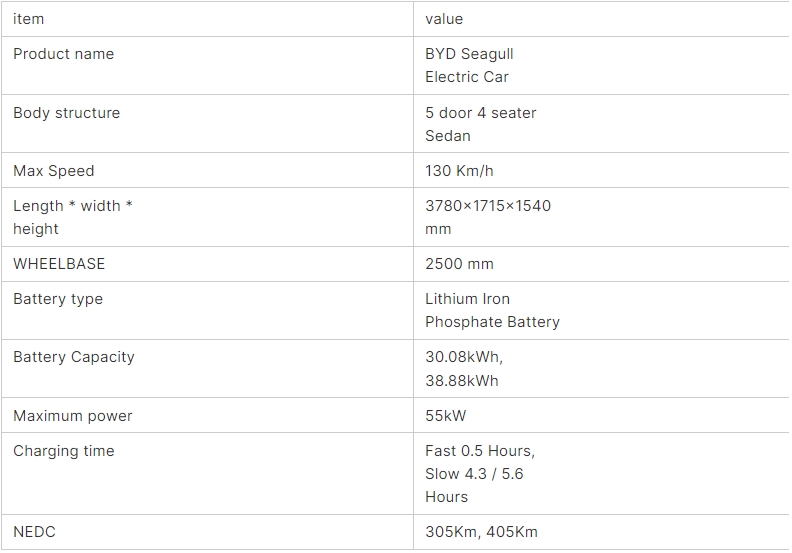Click the 'Battery Capacity' label

(x=74, y=357)
